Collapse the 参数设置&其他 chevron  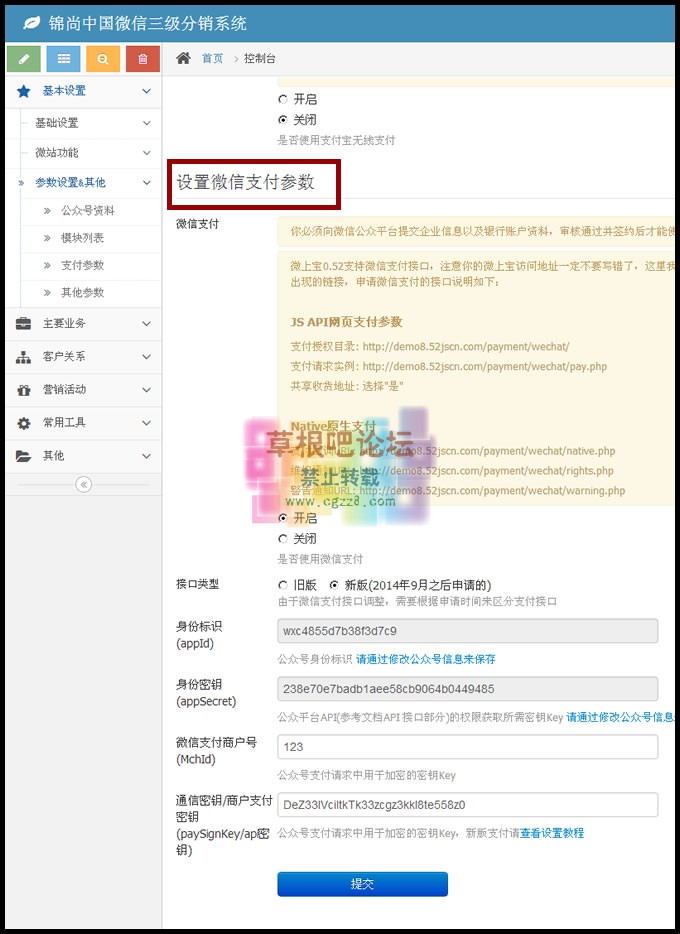(x=146, y=182)
